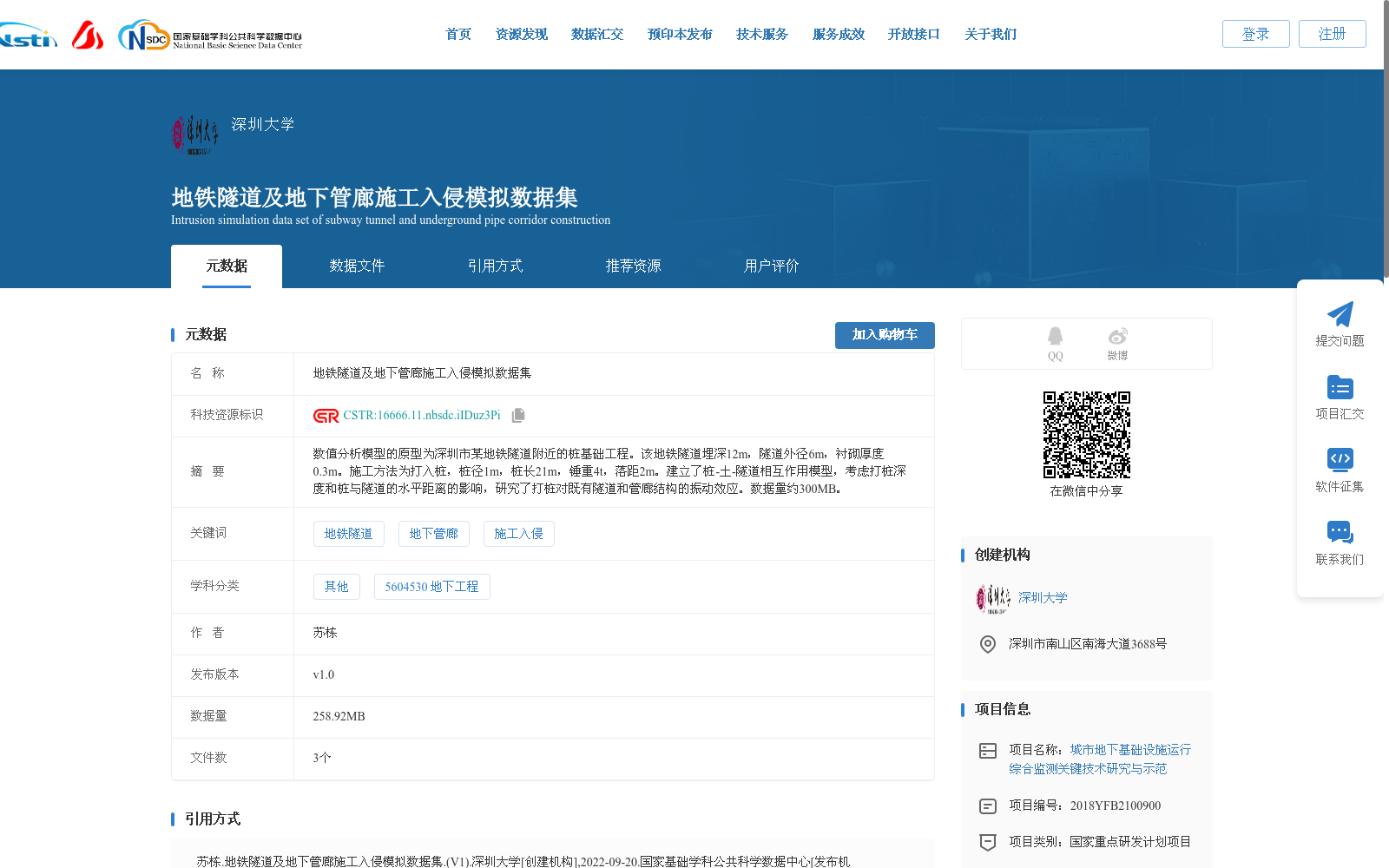
Task: Click the 地下管廊 keyword tag
Action: coord(433,534)
